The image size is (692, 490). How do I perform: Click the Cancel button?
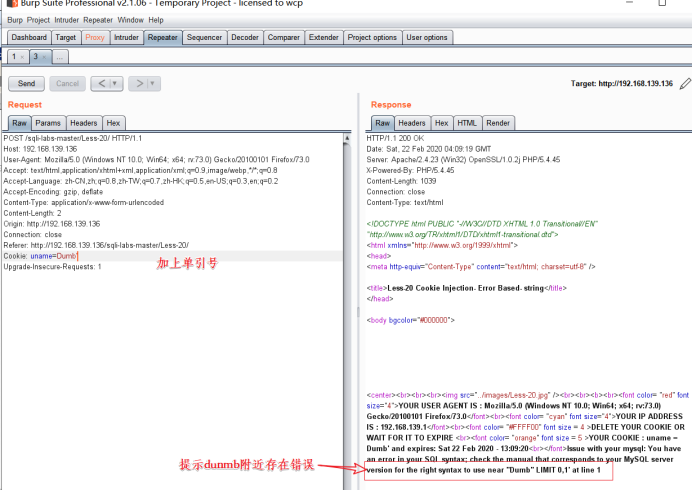click(67, 83)
